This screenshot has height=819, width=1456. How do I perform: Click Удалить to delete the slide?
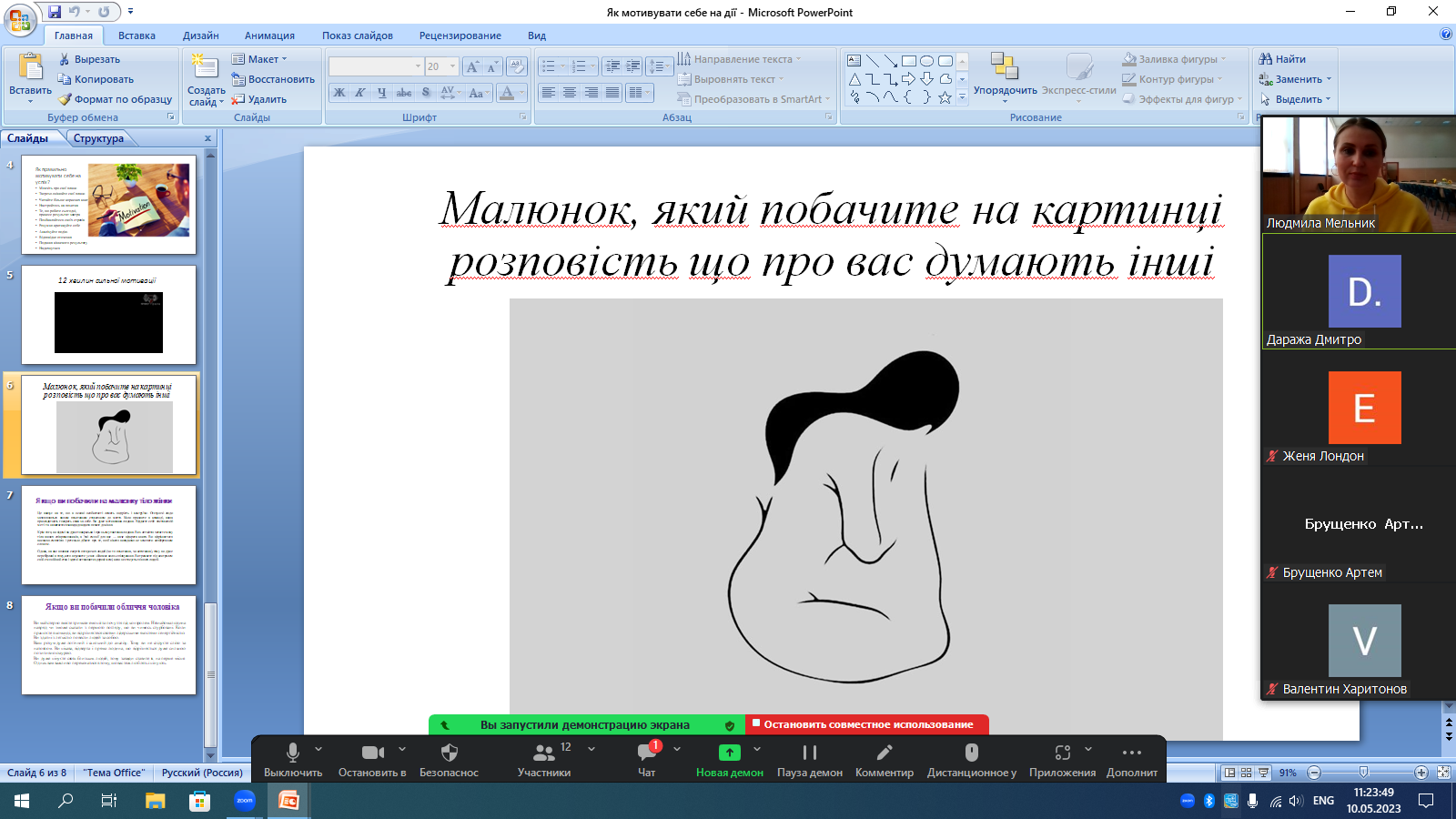pos(258,99)
